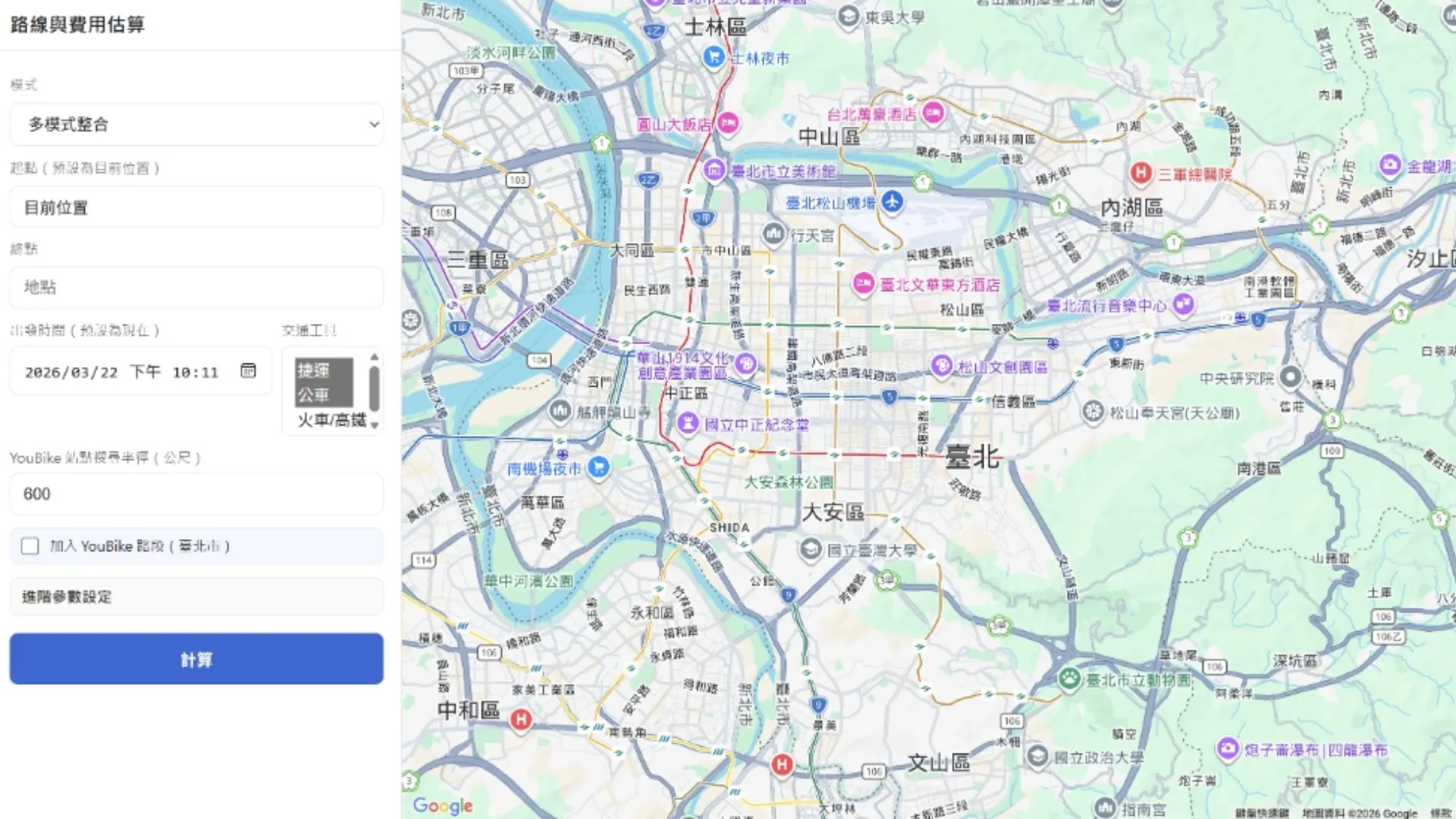Viewport: 1456px width, 819px height.
Task: Click the 臺北市立動物園 zoo marker
Action: (x=1070, y=679)
